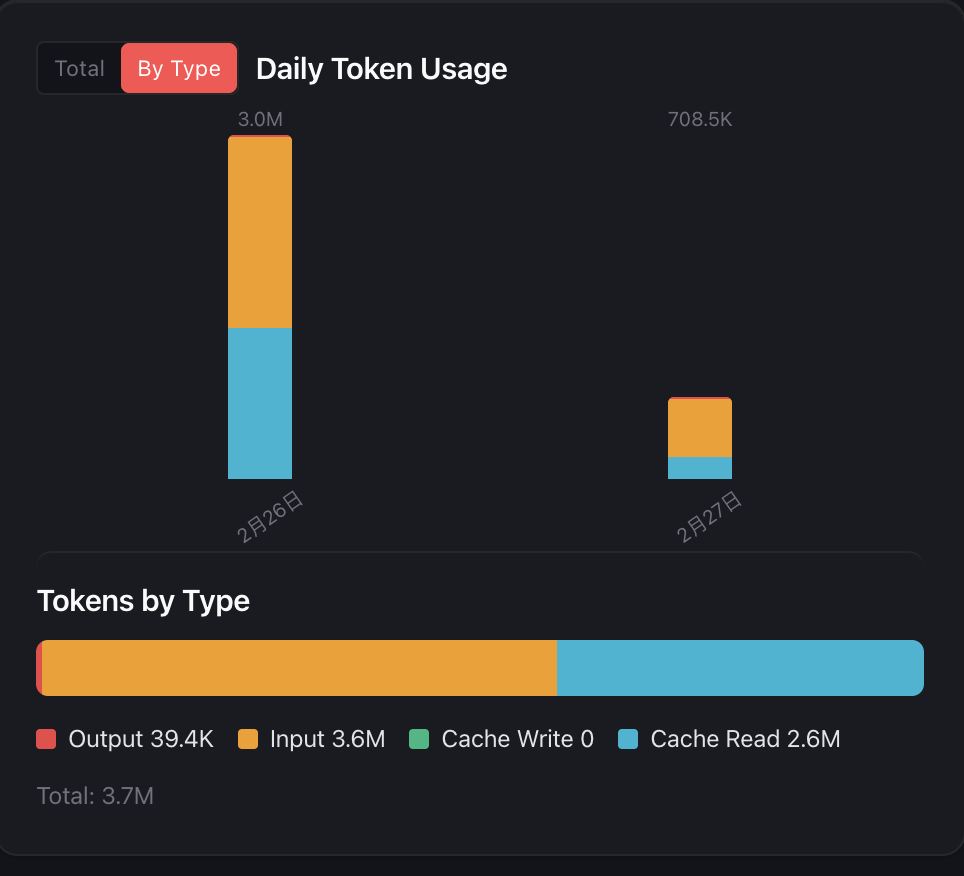Image resolution: width=964 pixels, height=876 pixels.
Task: Select the By Type view toggle
Action: [x=179, y=69]
